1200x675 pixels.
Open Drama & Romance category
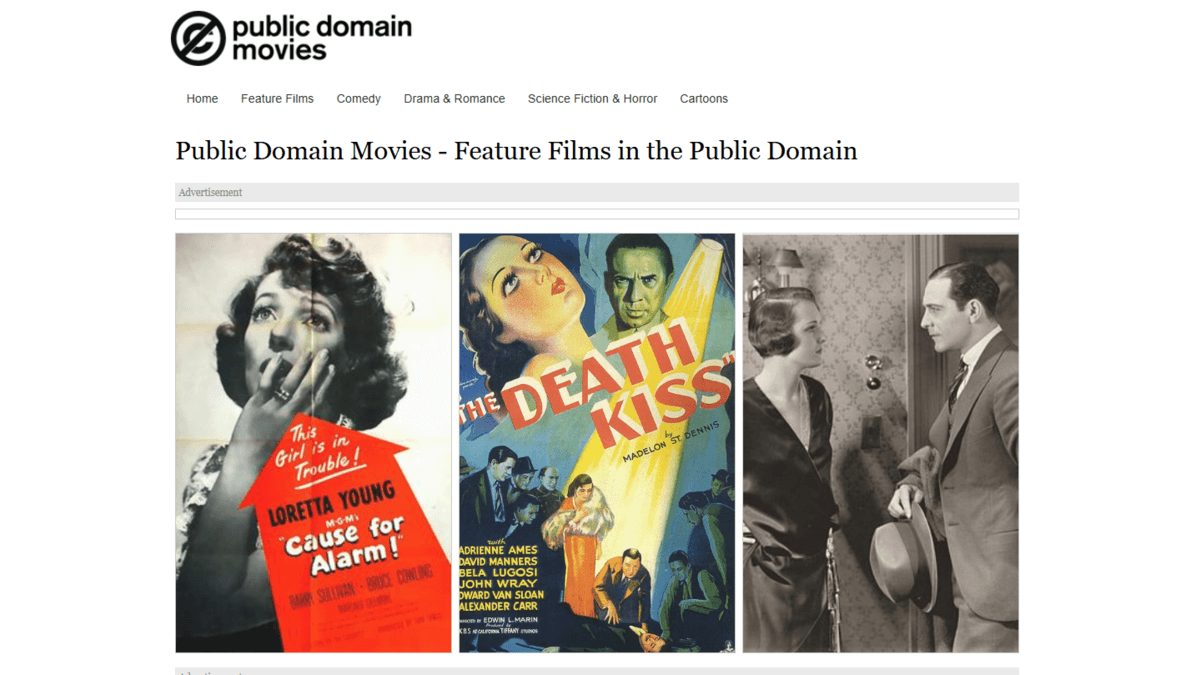coord(454,99)
